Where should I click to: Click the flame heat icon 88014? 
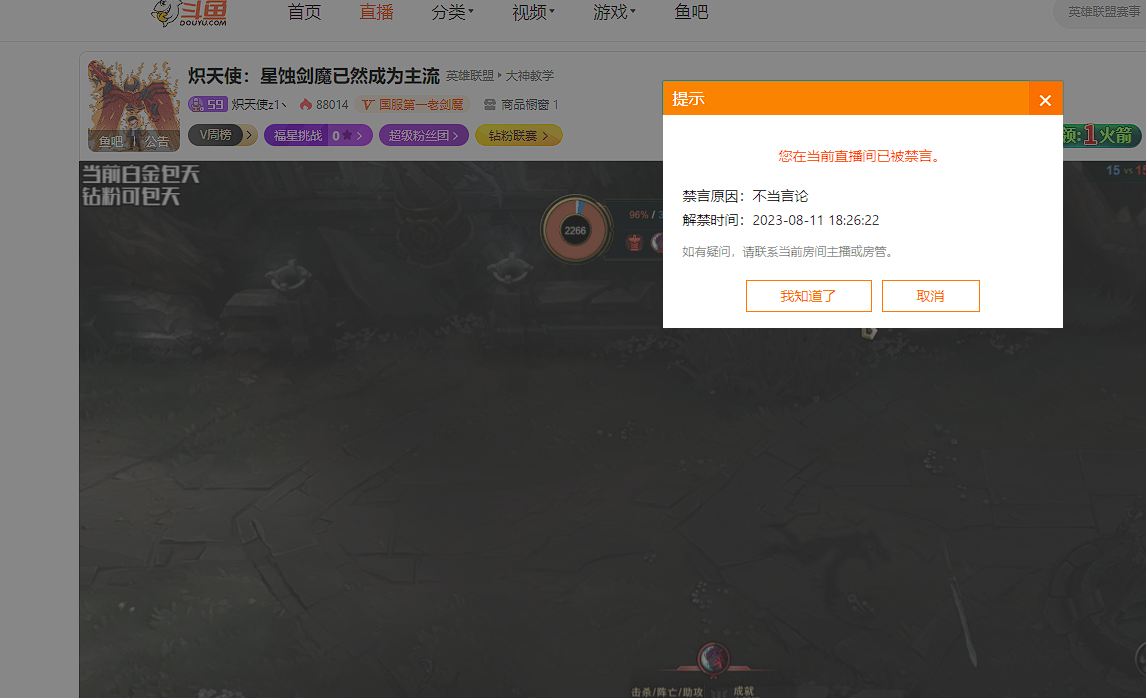[324, 105]
